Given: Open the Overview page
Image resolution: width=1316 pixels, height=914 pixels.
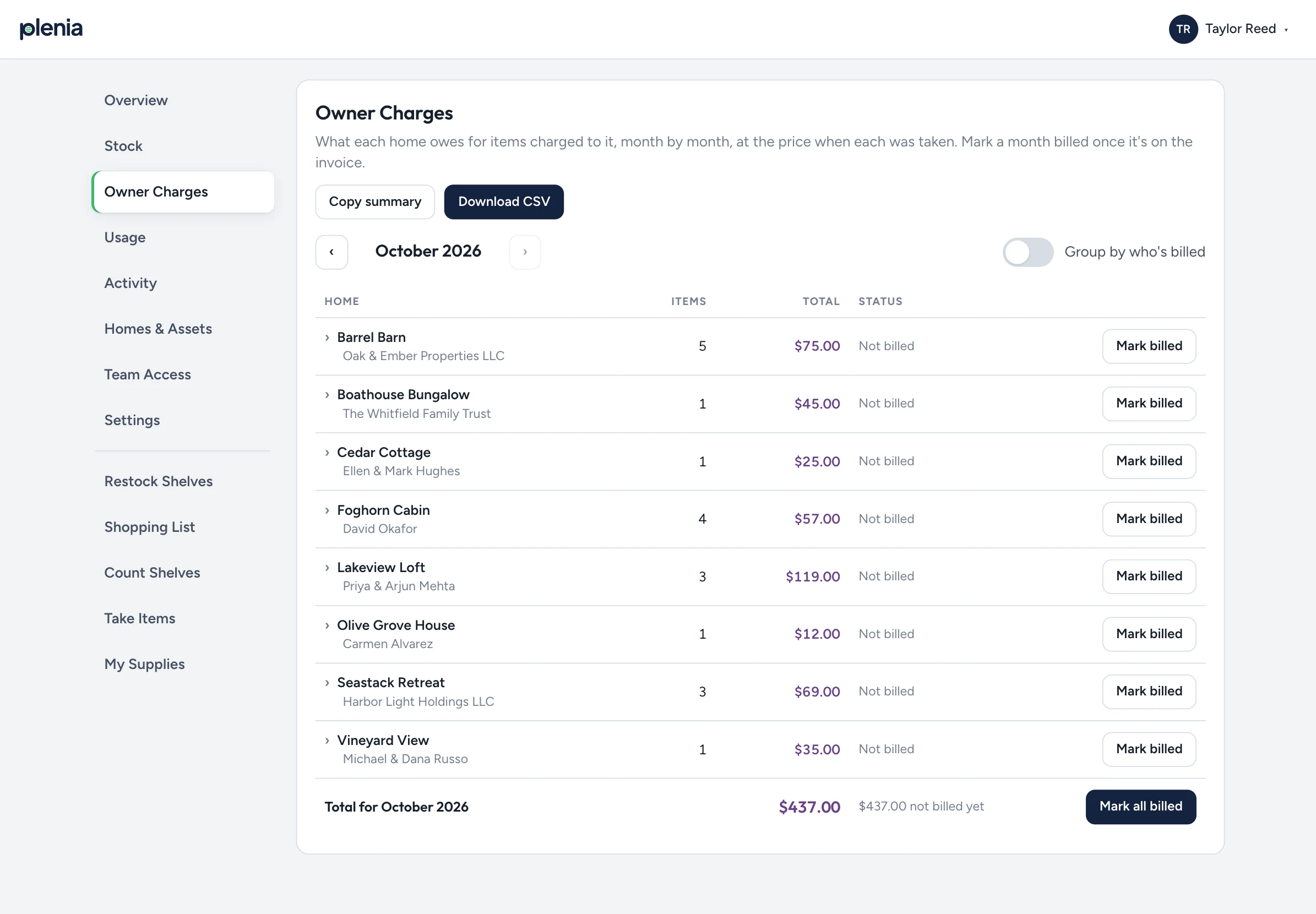Looking at the screenshot, I should (x=183, y=100).
